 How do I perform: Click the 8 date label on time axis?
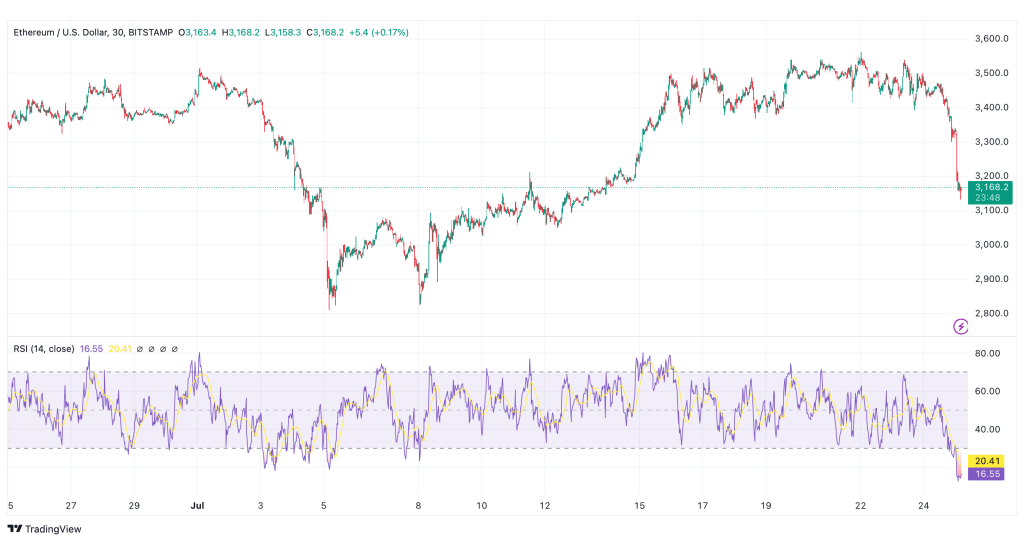click(x=419, y=505)
